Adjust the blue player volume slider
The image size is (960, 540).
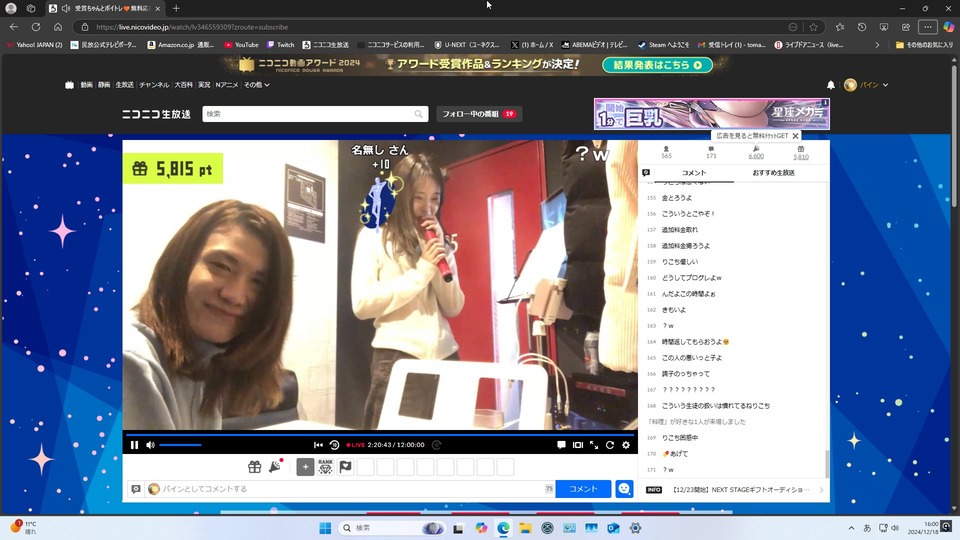[x=181, y=445]
